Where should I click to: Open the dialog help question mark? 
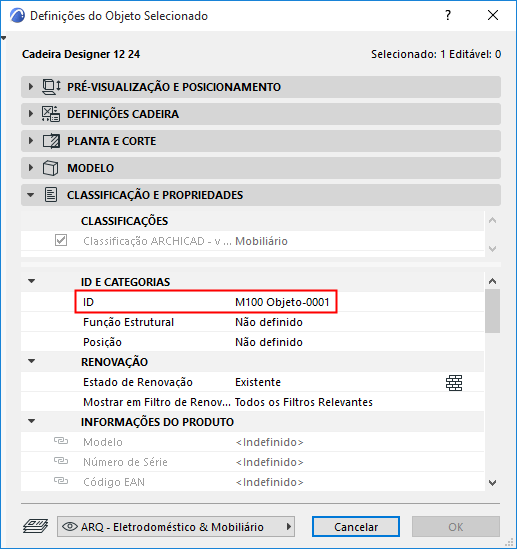448,15
